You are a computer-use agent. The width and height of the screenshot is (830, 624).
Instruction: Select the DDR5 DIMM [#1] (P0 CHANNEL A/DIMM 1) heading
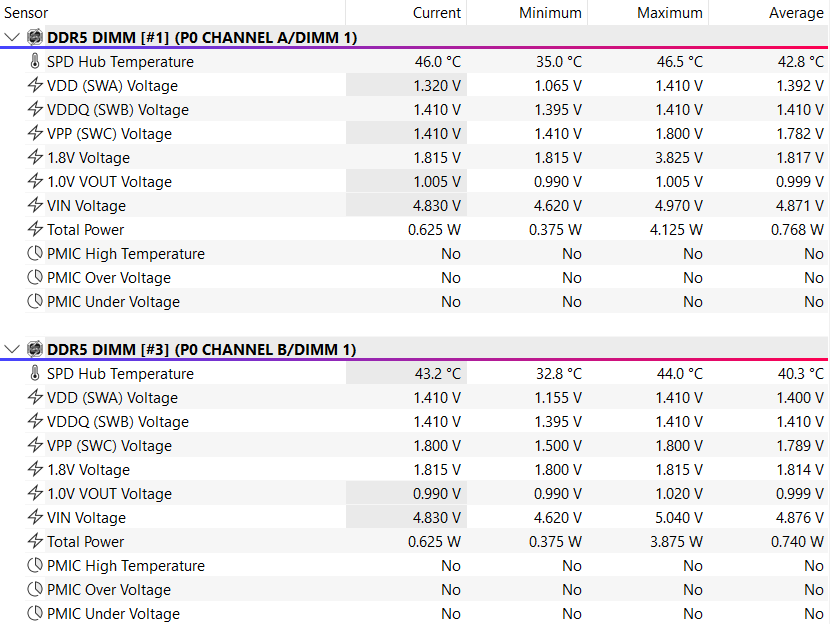click(202, 38)
